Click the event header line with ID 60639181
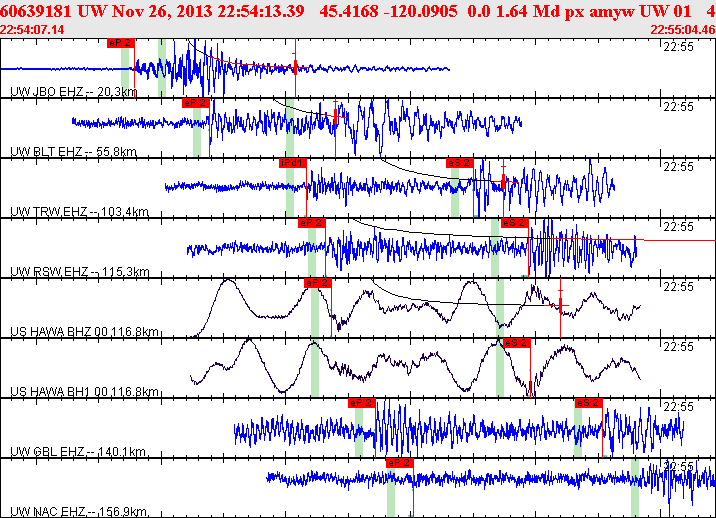 (x=358, y=11)
